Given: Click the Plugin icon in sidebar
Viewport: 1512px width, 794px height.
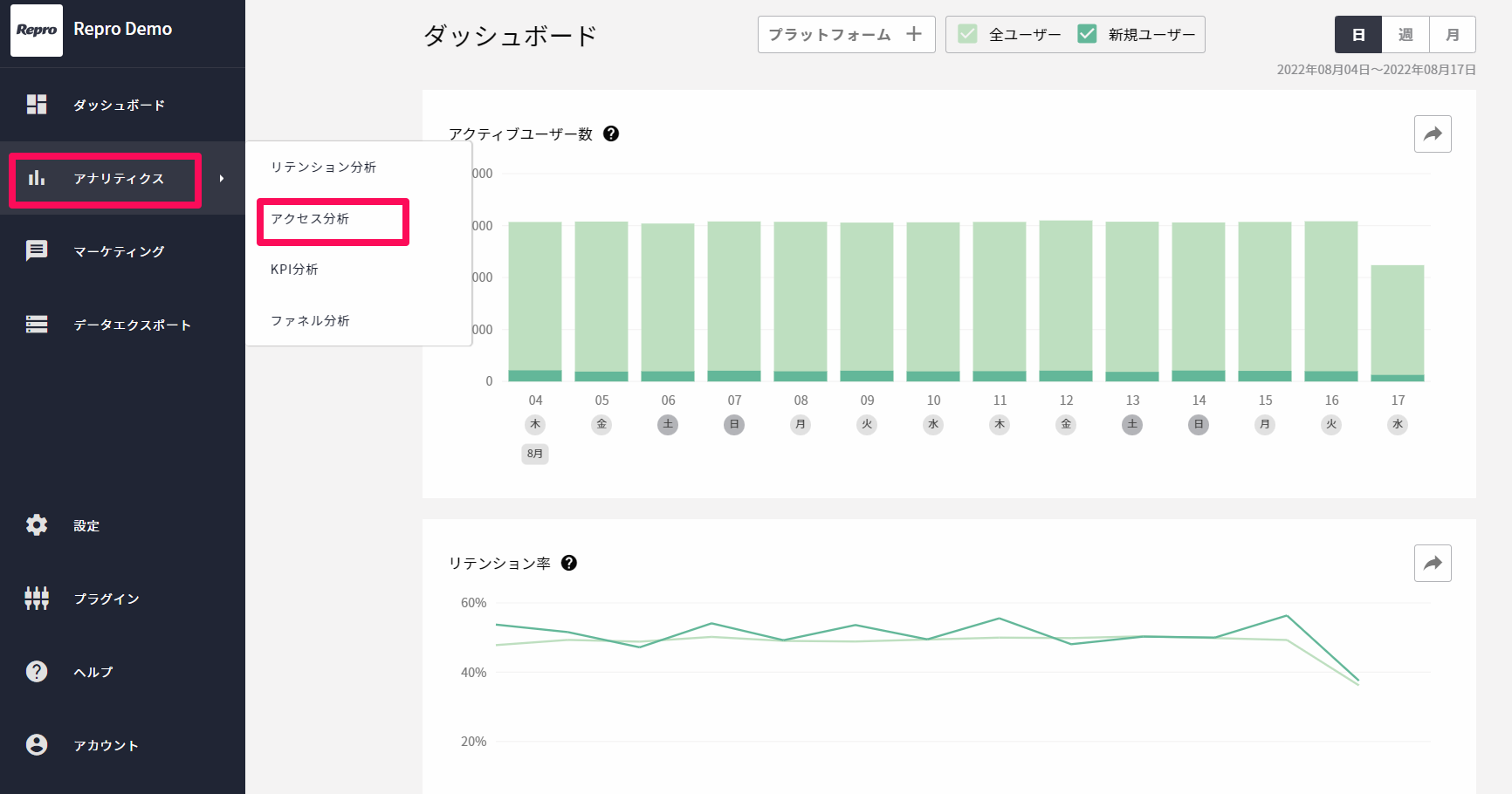Looking at the screenshot, I should point(37,599).
